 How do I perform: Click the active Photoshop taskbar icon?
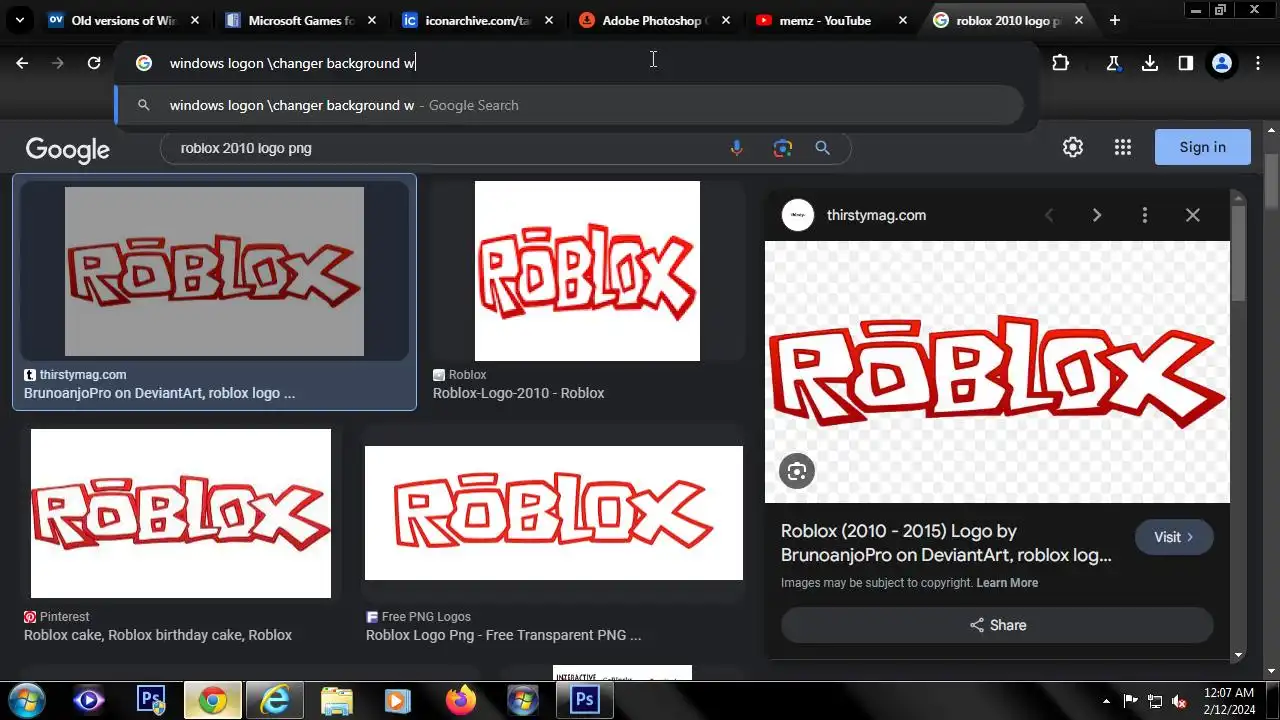pos(584,700)
